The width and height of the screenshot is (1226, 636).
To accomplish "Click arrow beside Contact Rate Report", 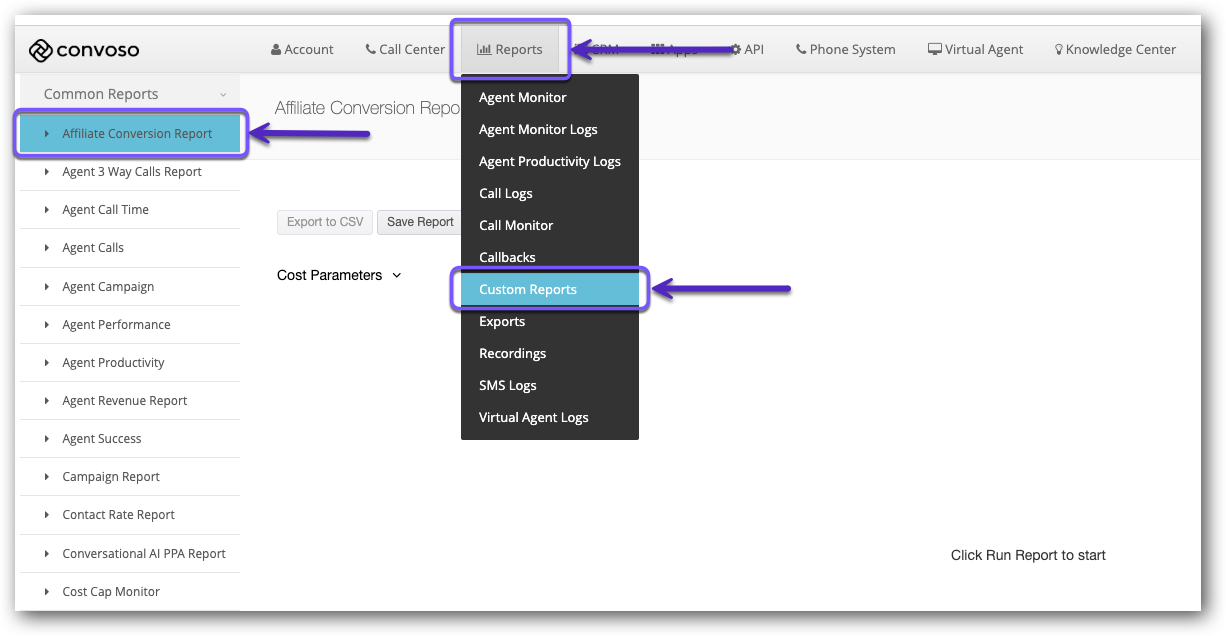I will click(x=47, y=515).
